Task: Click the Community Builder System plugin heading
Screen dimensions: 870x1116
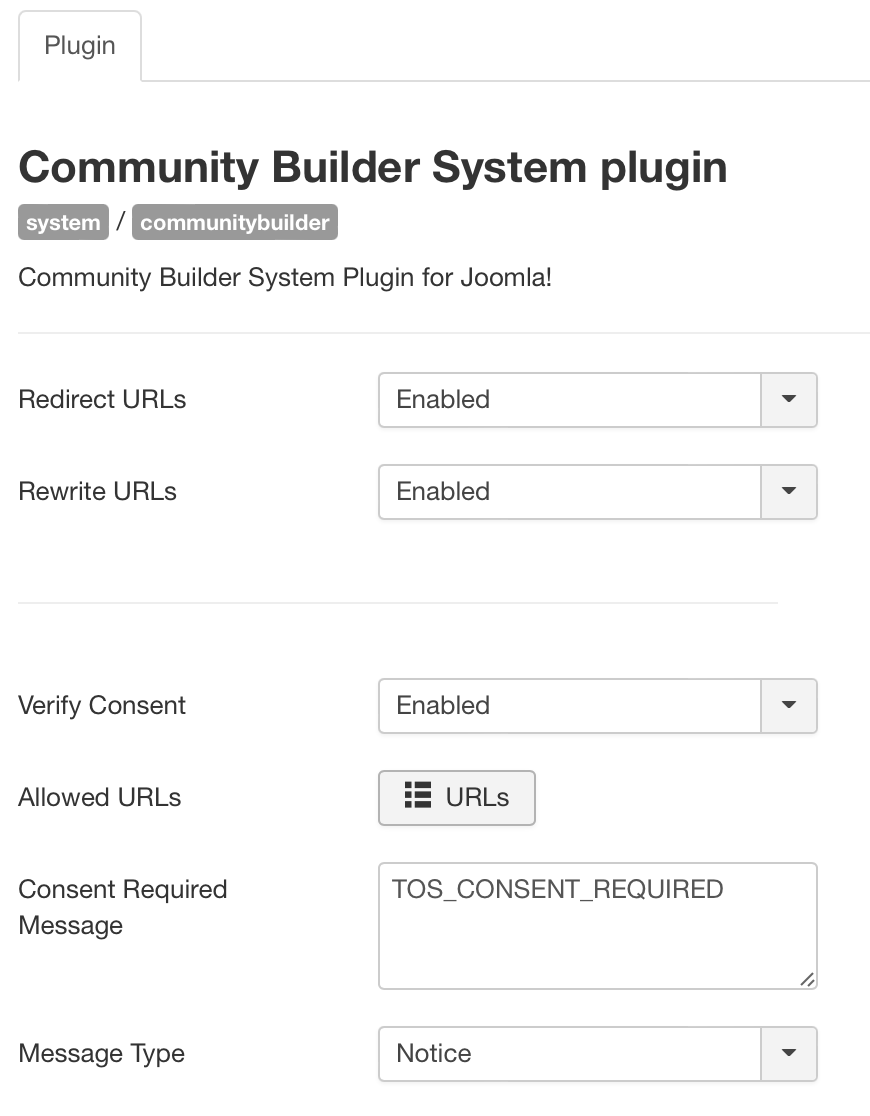Action: click(373, 167)
